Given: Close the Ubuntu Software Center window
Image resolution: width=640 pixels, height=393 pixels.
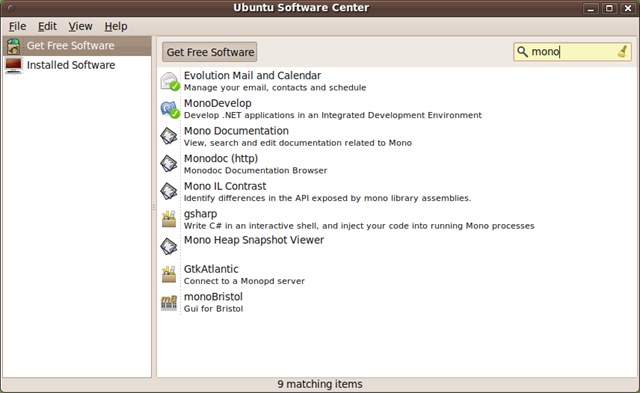Looking at the screenshot, I should [628, 8].
